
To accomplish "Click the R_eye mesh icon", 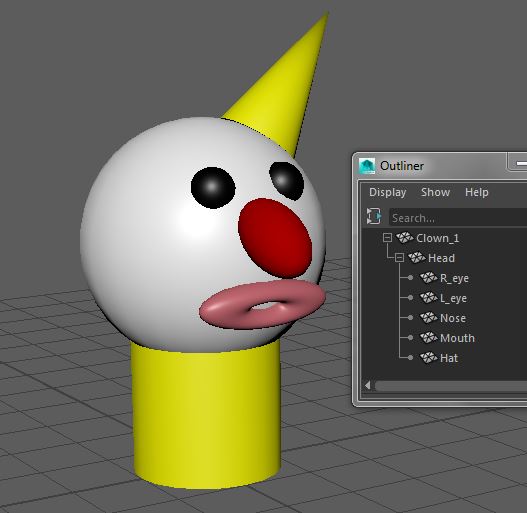I will coord(429,278).
